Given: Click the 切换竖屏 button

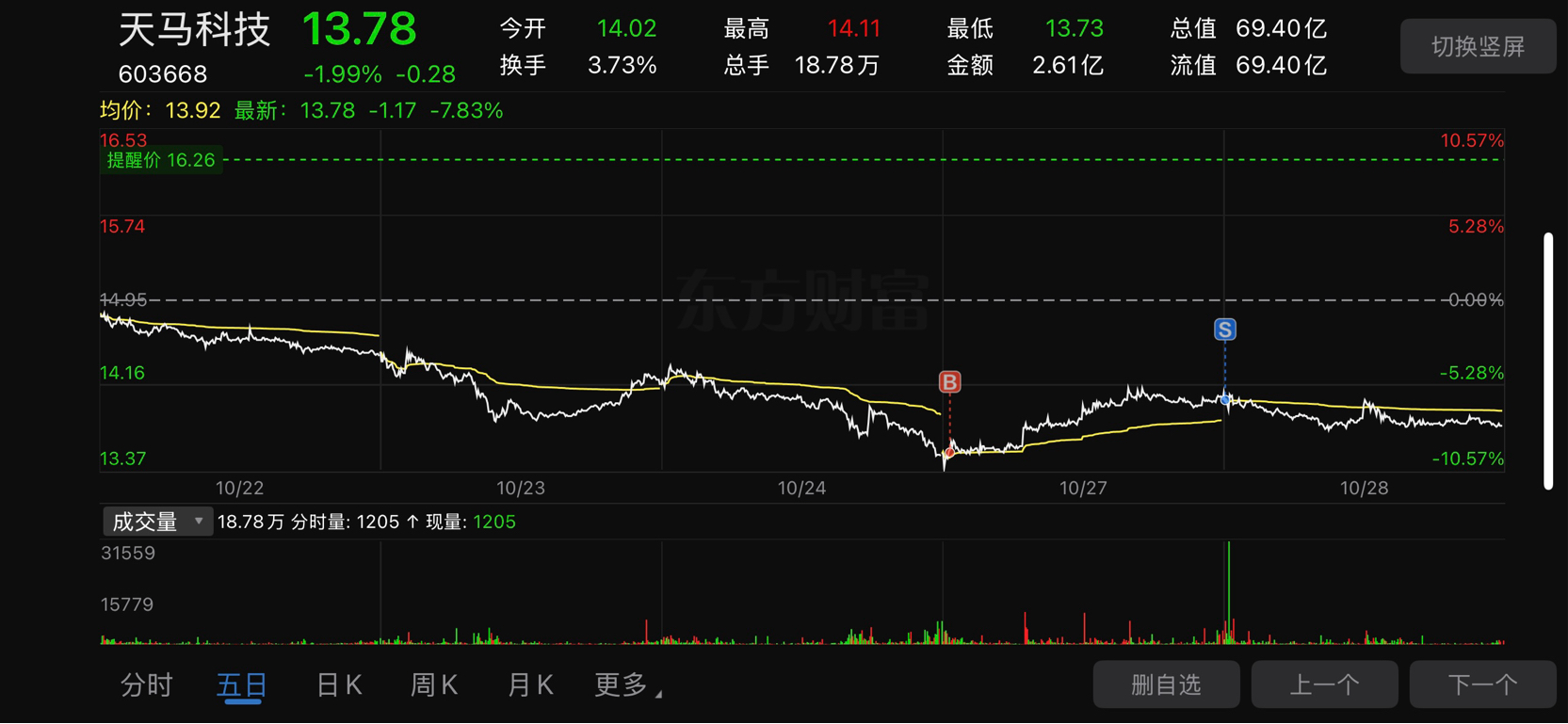Looking at the screenshot, I should tap(1478, 46).
